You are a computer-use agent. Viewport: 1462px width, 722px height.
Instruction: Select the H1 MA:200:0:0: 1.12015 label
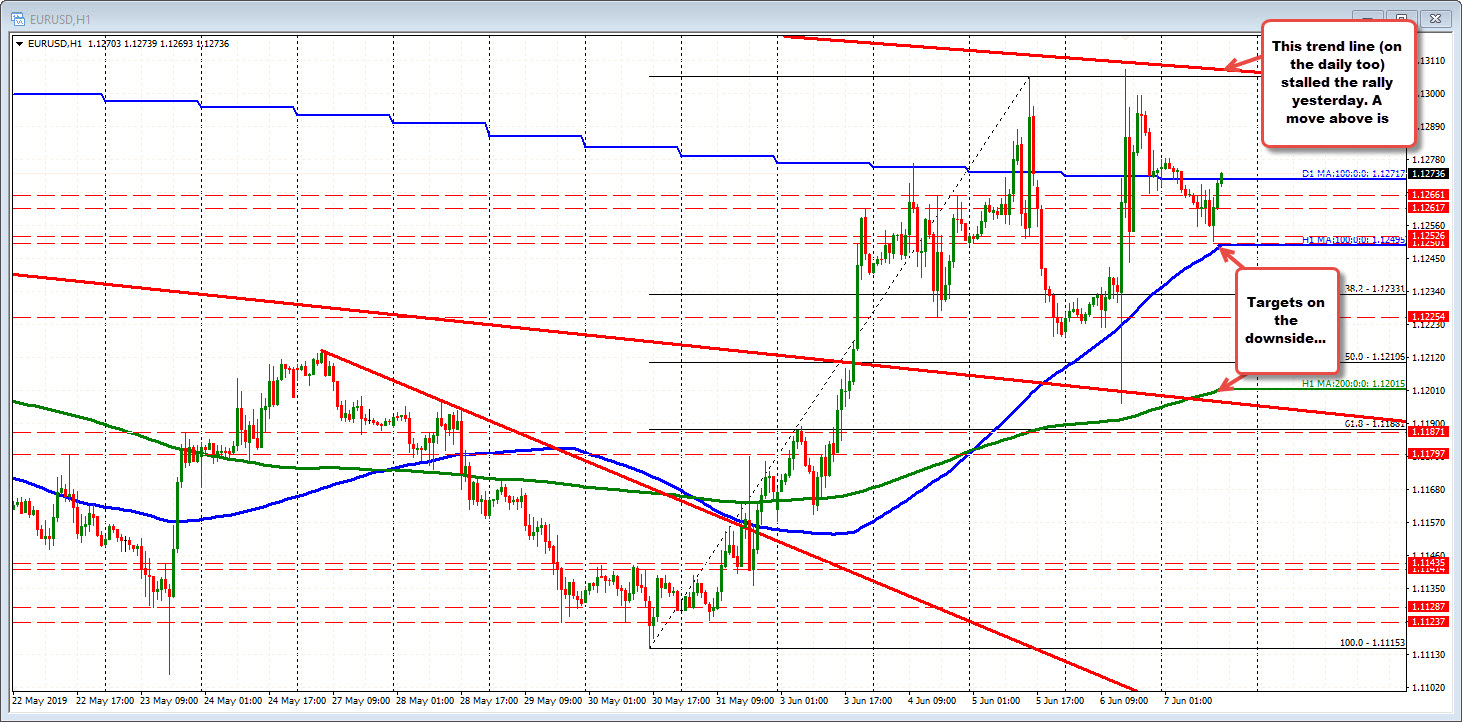point(1353,383)
